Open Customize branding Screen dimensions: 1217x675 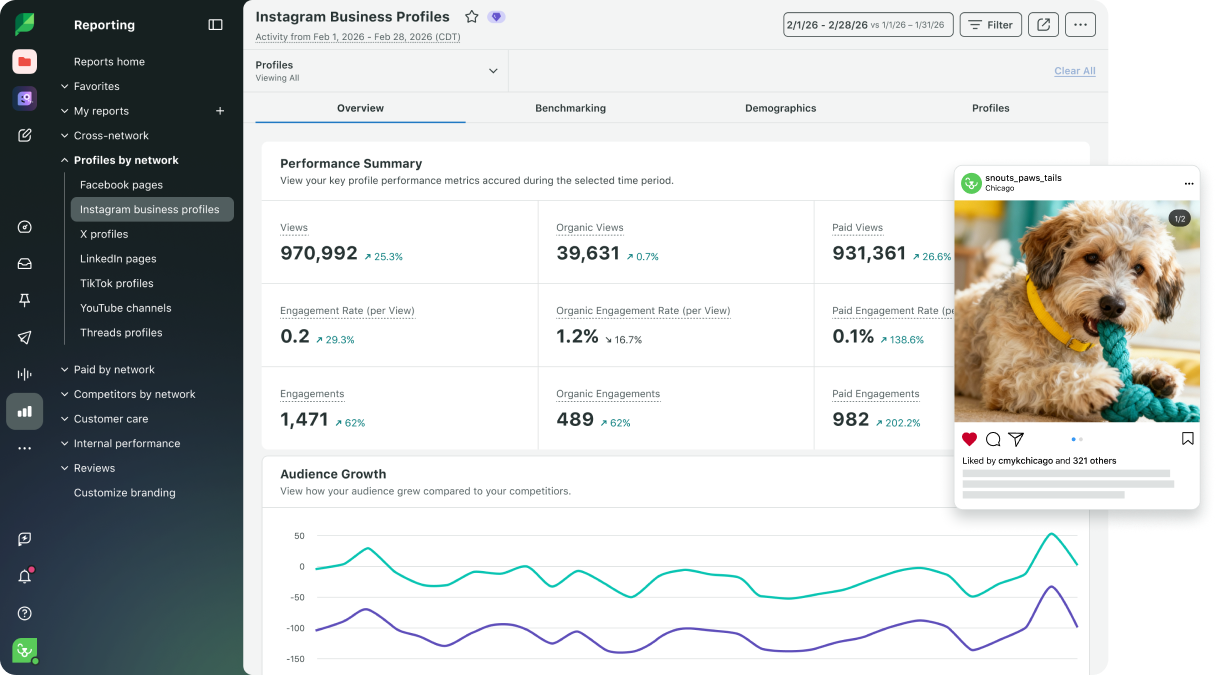124,493
